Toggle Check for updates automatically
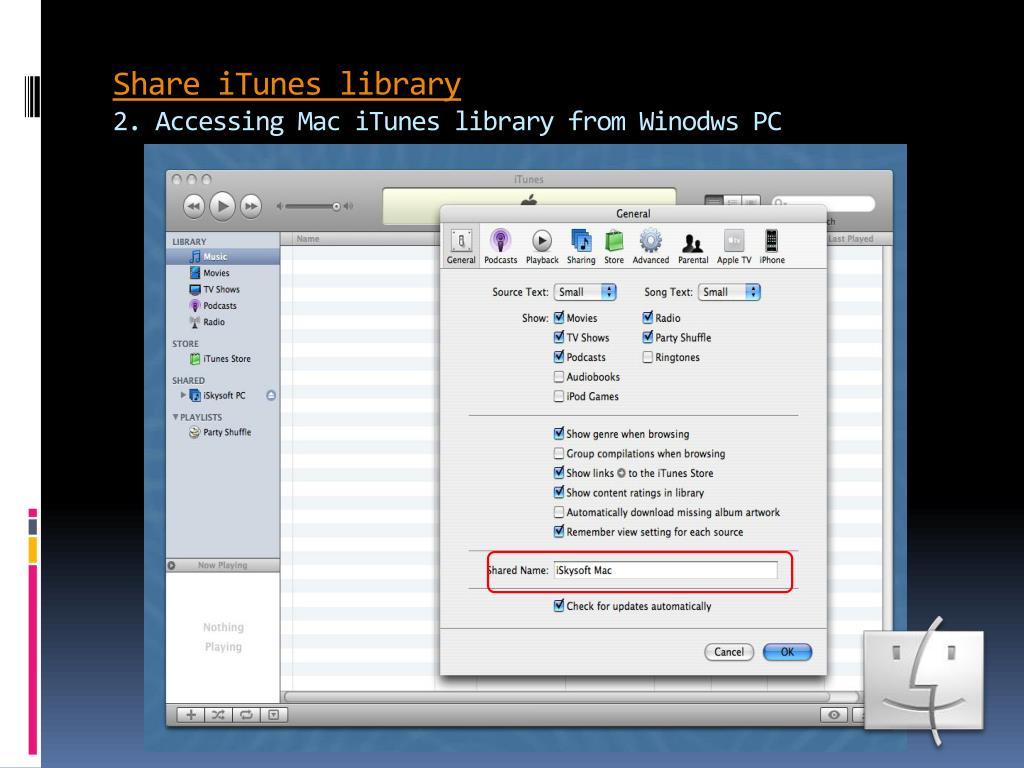 tap(559, 606)
